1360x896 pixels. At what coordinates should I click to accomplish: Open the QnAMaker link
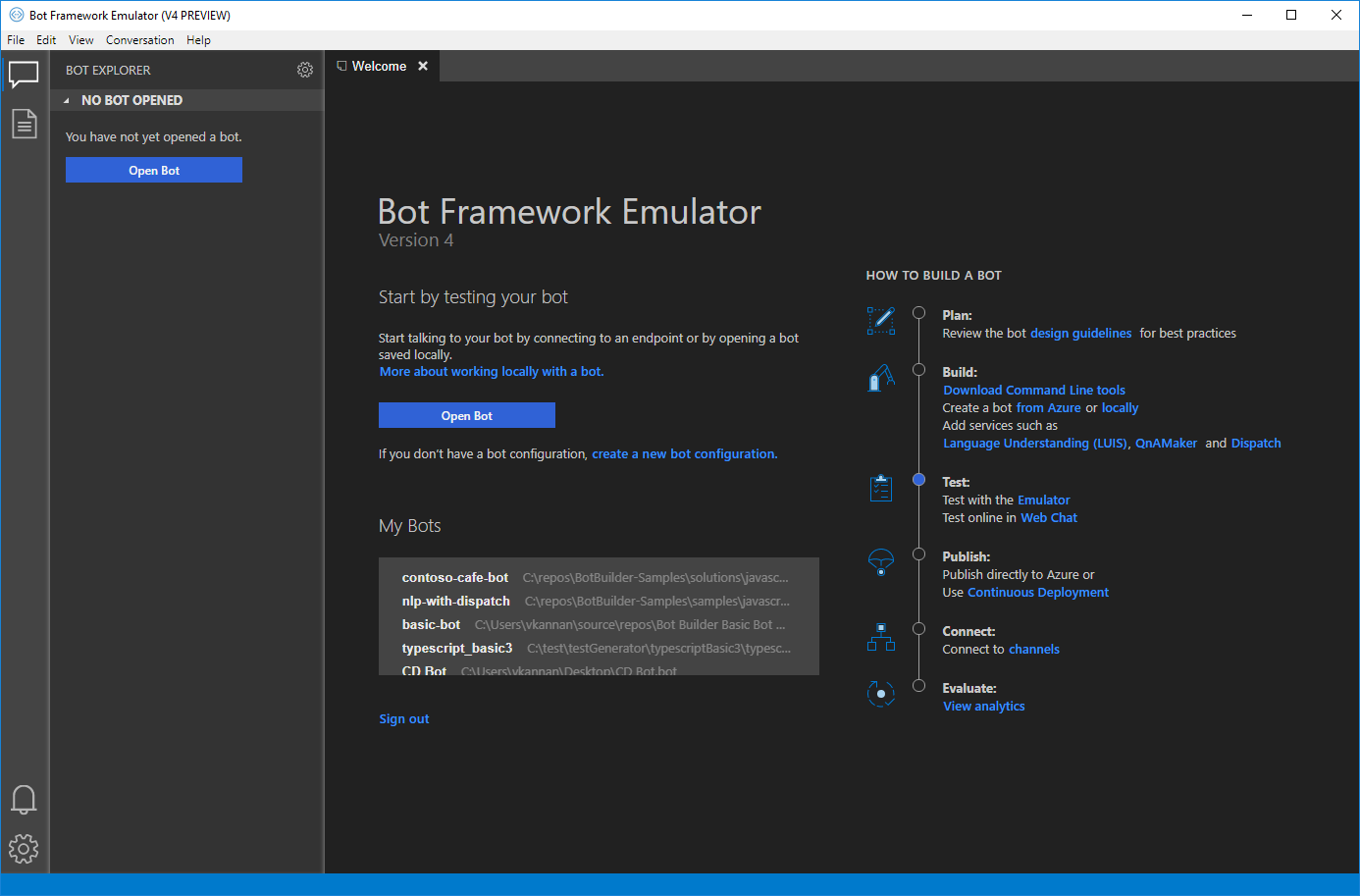[x=1166, y=444]
